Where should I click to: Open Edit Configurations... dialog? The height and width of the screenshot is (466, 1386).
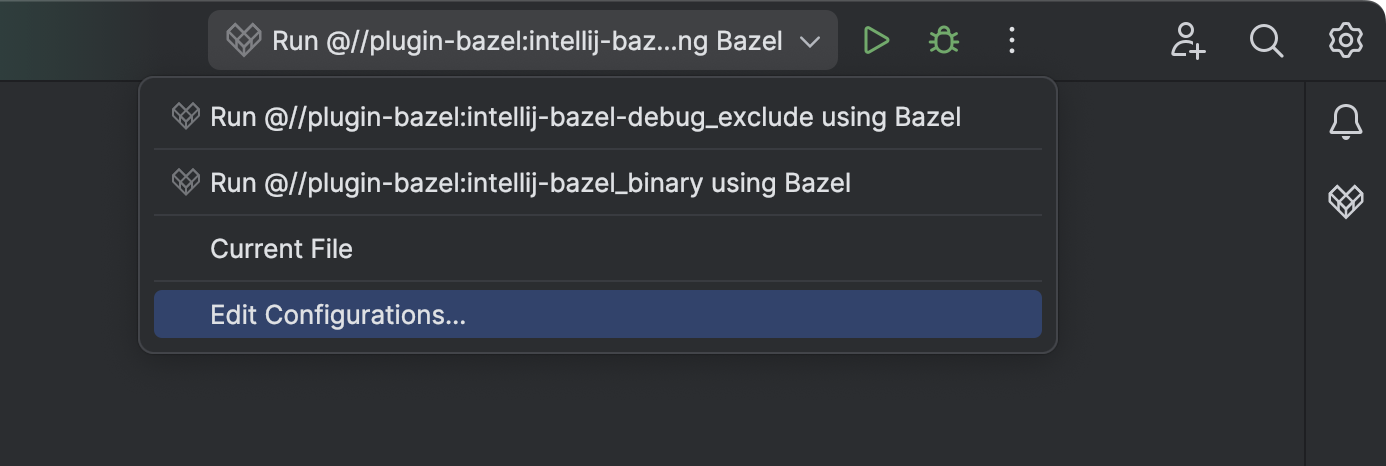338,315
